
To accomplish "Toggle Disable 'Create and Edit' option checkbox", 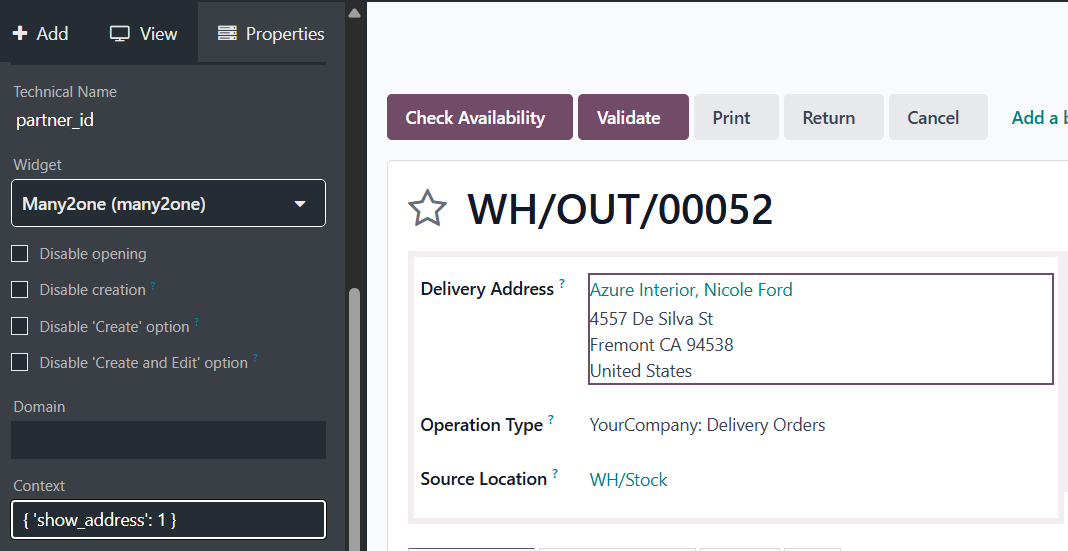I will point(20,362).
